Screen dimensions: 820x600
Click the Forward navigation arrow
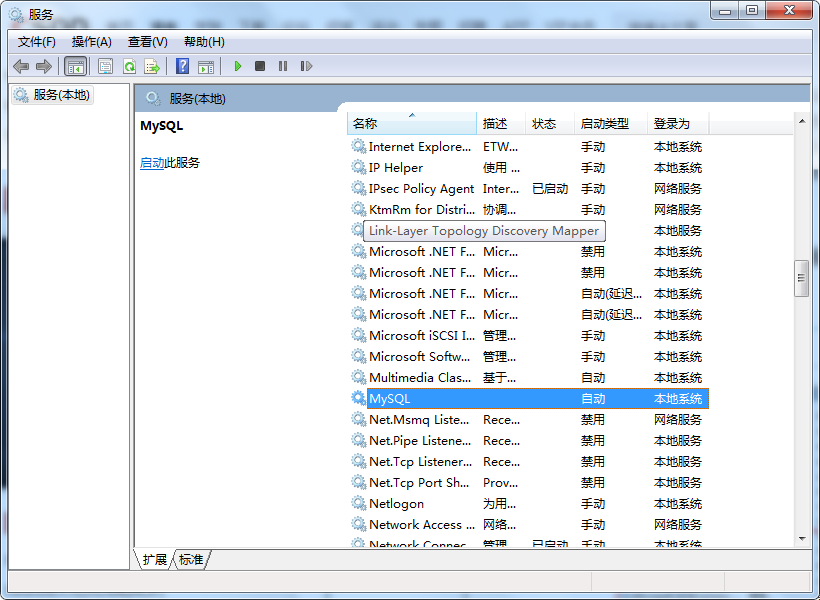pos(44,66)
